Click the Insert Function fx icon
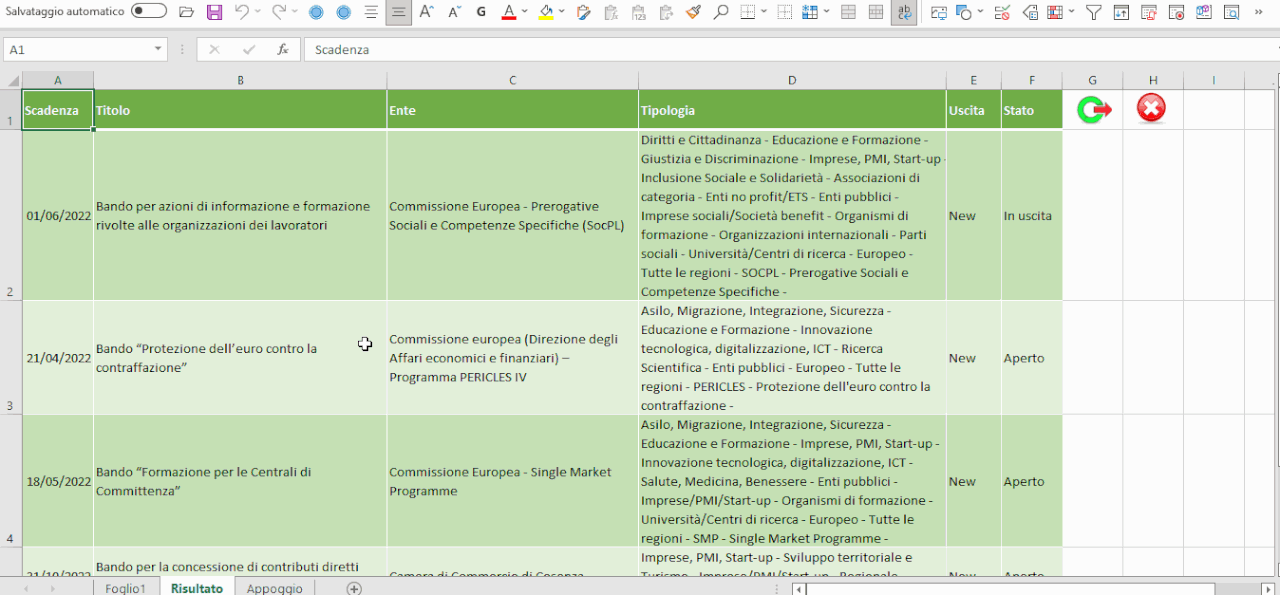This screenshot has height=595, width=1280. [283, 49]
